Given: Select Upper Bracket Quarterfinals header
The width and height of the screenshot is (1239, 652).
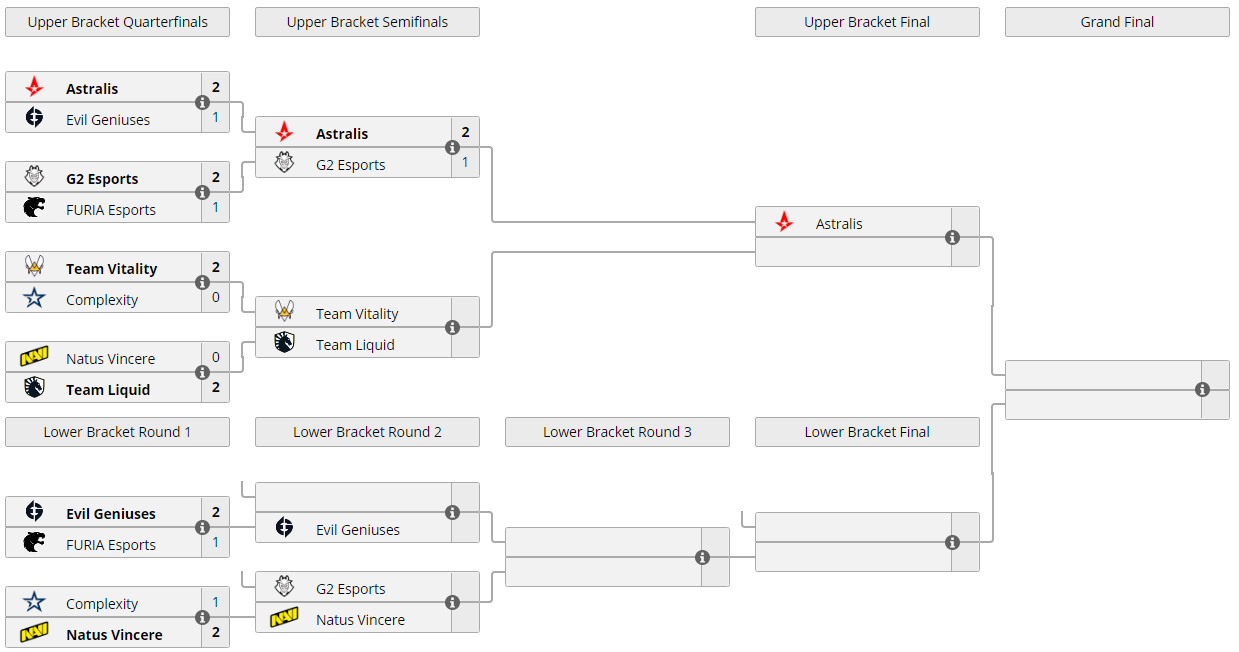Looking at the screenshot, I should [x=117, y=22].
